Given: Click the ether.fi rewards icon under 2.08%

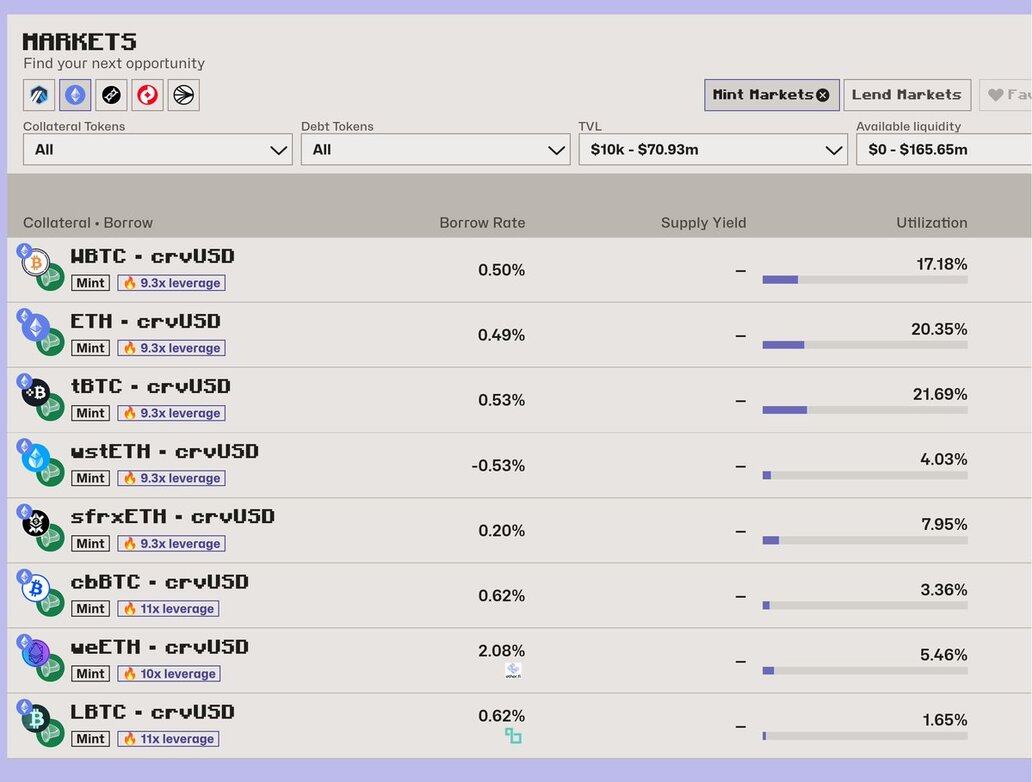Looking at the screenshot, I should 513,671.
